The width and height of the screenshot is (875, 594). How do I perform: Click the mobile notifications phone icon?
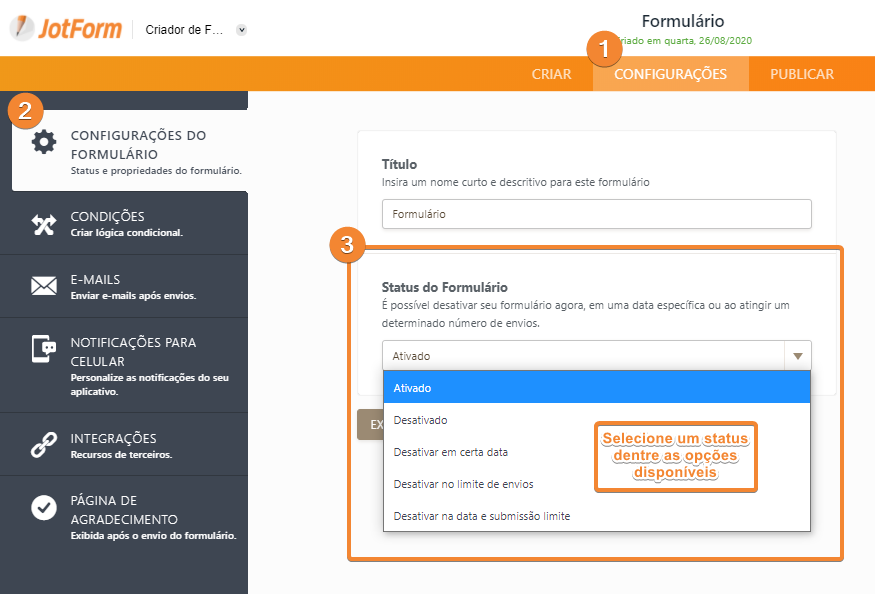pos(44,349)
